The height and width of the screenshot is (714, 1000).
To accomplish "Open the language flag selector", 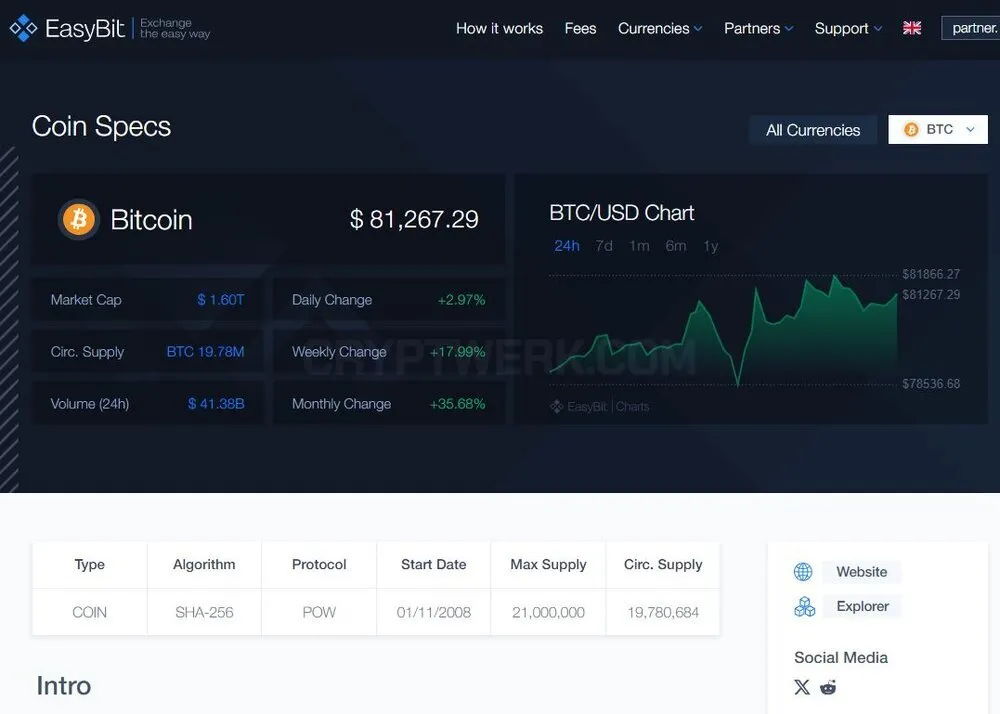I will [x=912, y=28].
